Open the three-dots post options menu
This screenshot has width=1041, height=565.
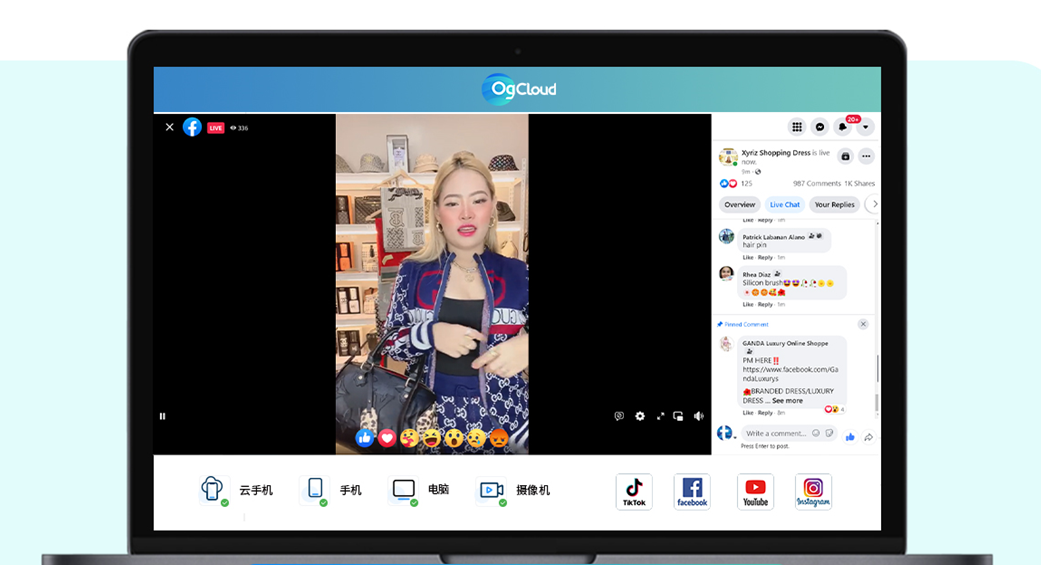pos(866,157)
